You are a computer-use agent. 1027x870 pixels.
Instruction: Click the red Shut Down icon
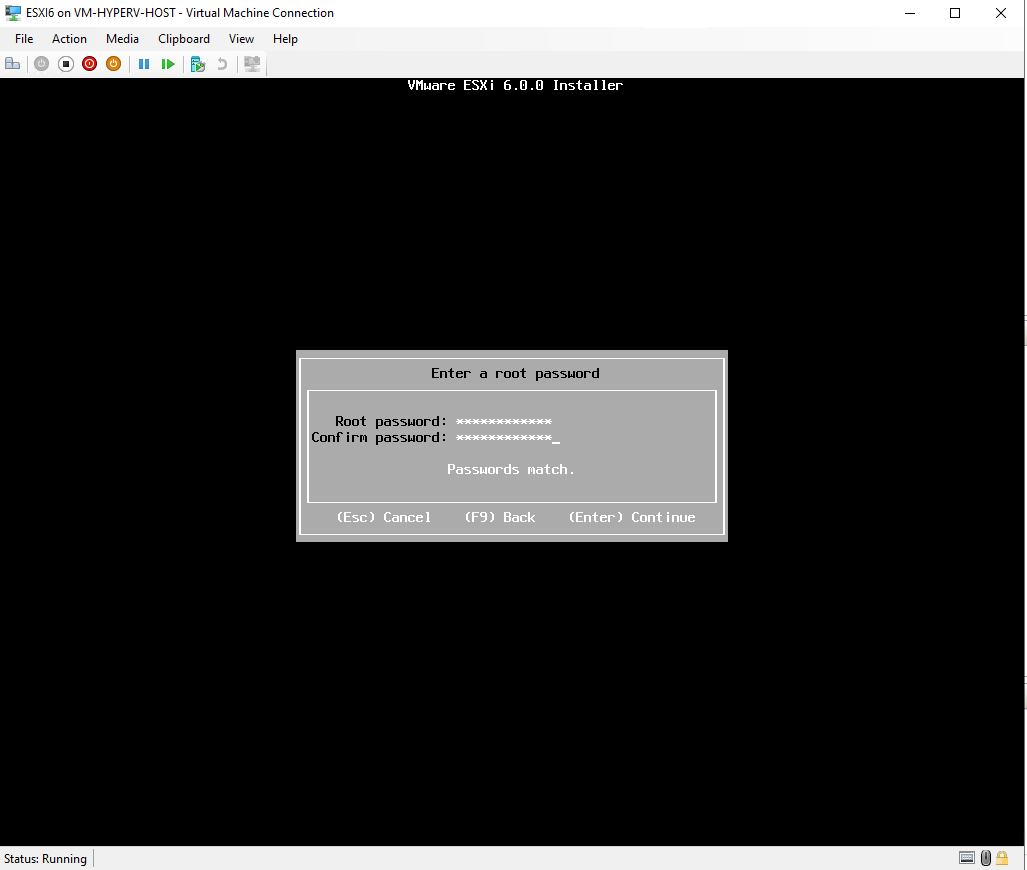click(90, 64)
